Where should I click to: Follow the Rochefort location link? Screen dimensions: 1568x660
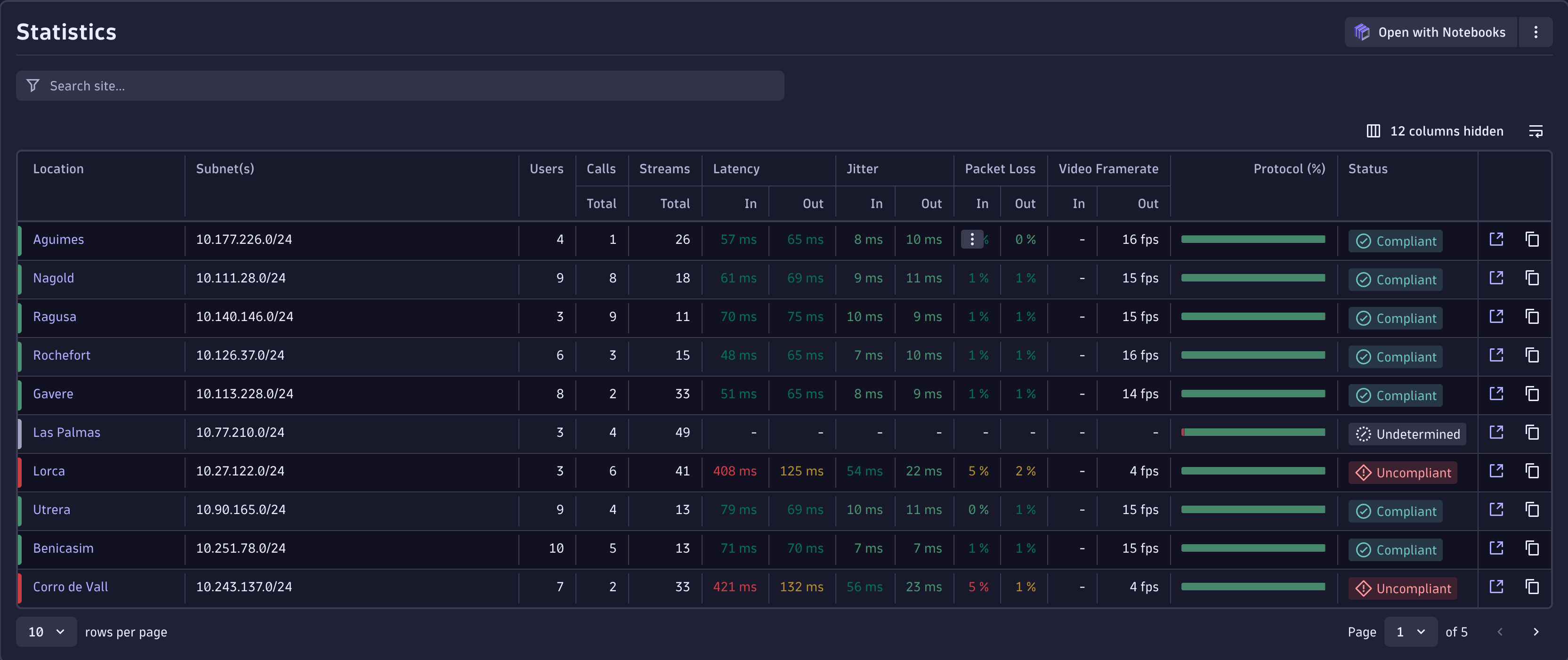[x=62, y=355]
